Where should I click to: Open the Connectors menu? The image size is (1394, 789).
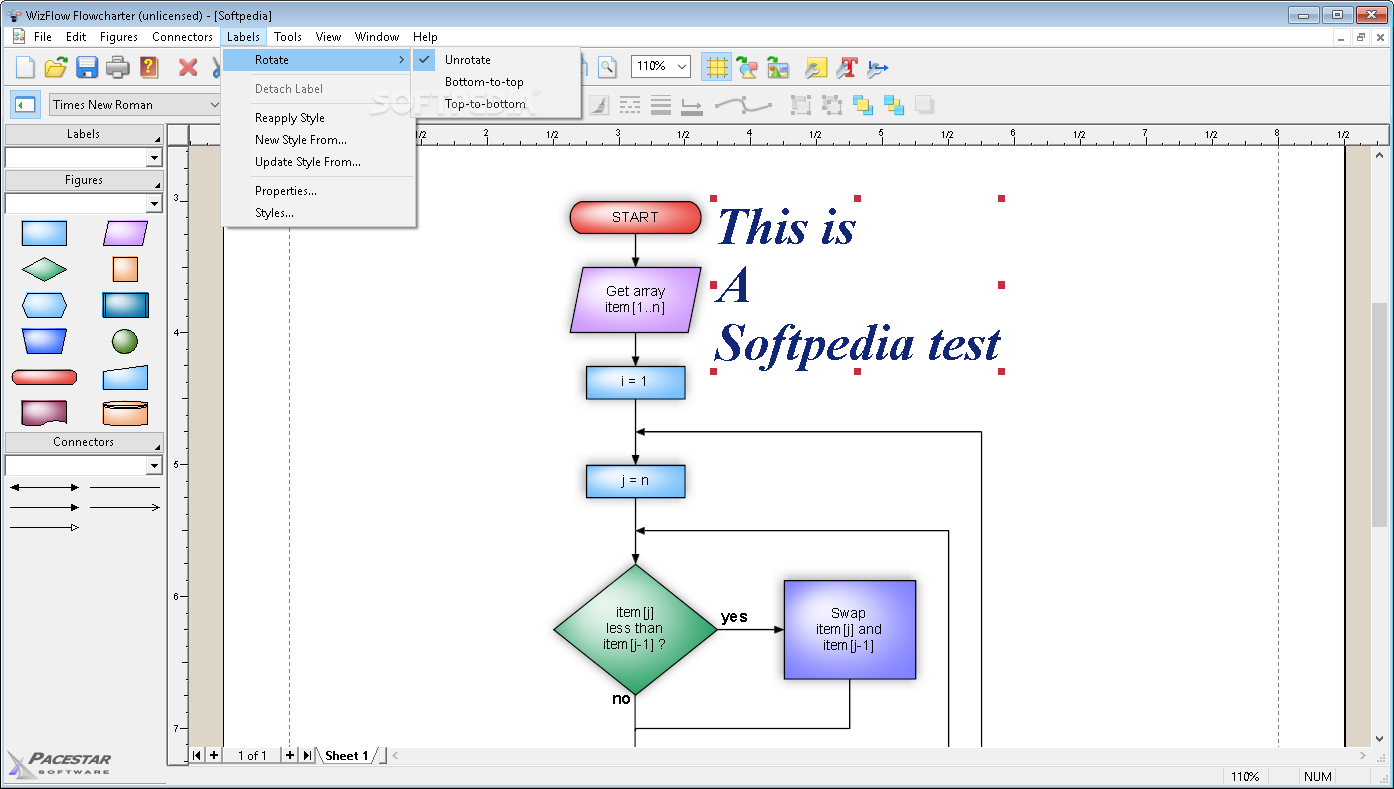(x=182, y=37)
